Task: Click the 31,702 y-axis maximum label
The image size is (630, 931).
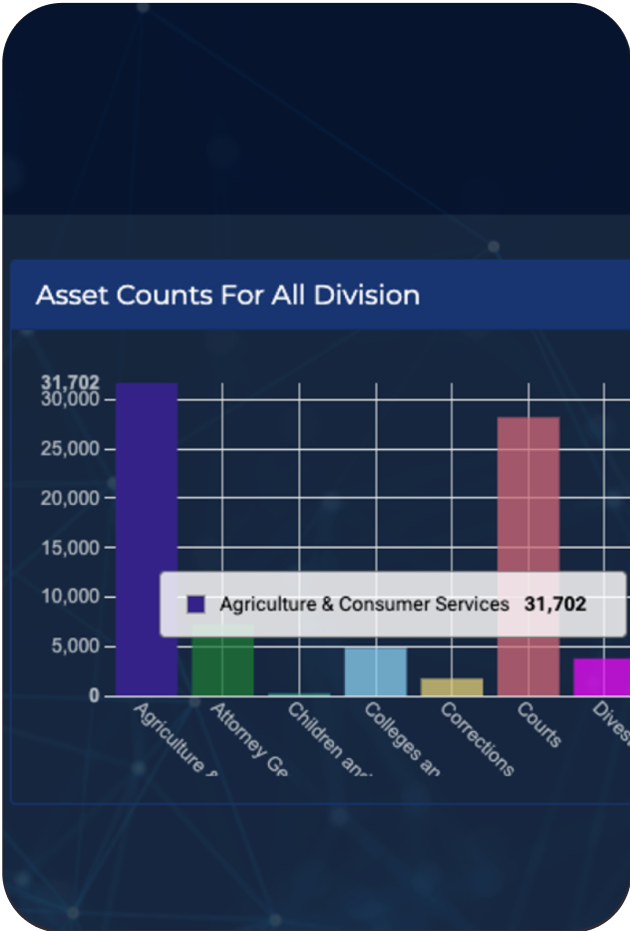Action: coord(70,382)
